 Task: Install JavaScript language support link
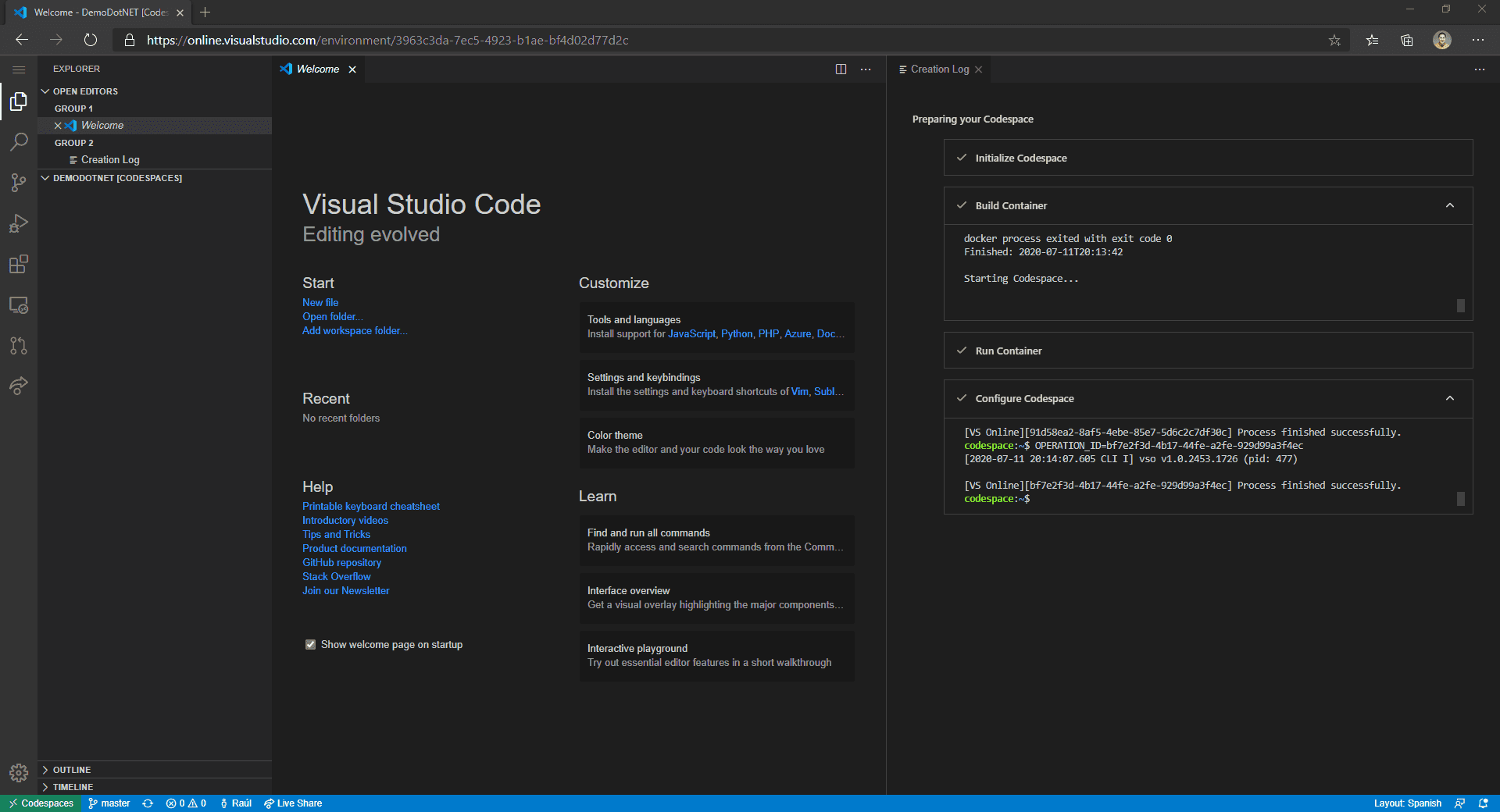pyautogui.click(x=691, y=334)
